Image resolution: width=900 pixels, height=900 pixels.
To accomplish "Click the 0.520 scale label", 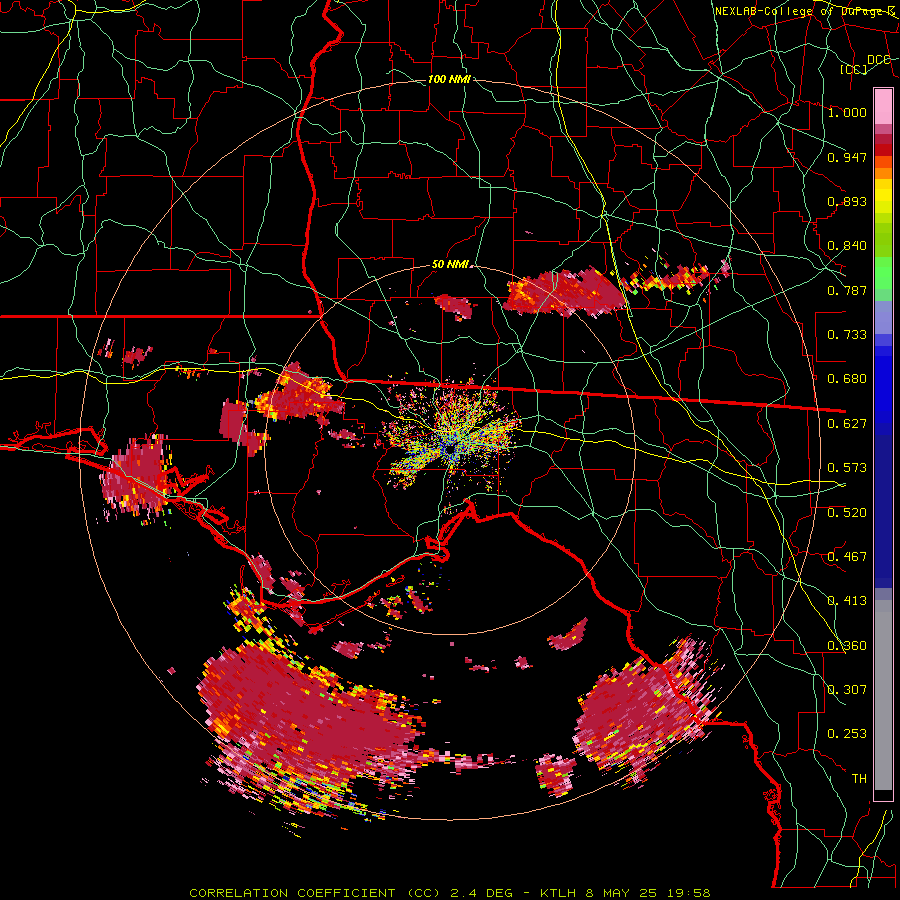I will pos(847,513).
